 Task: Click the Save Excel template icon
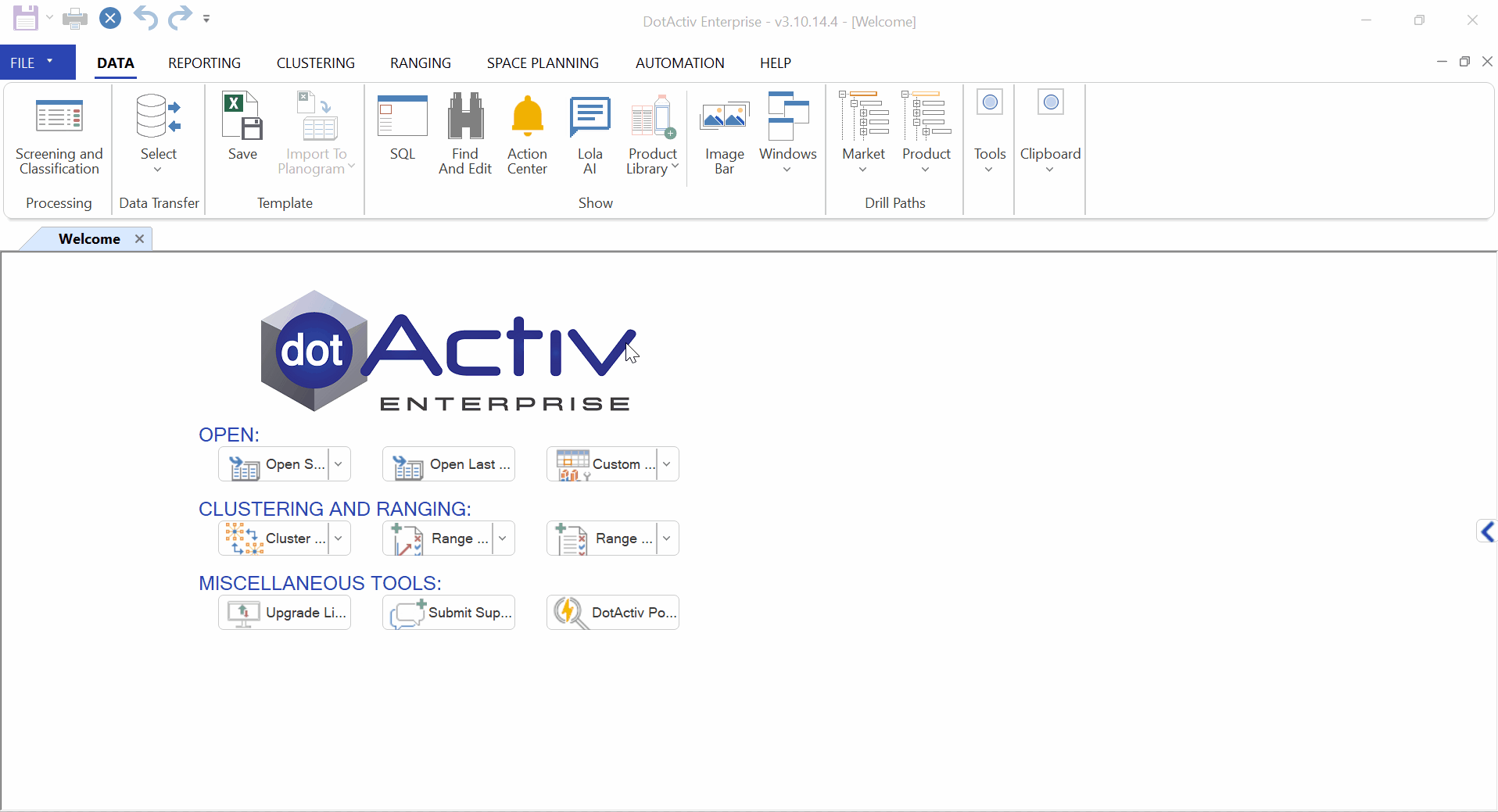(x=242, y=129)
